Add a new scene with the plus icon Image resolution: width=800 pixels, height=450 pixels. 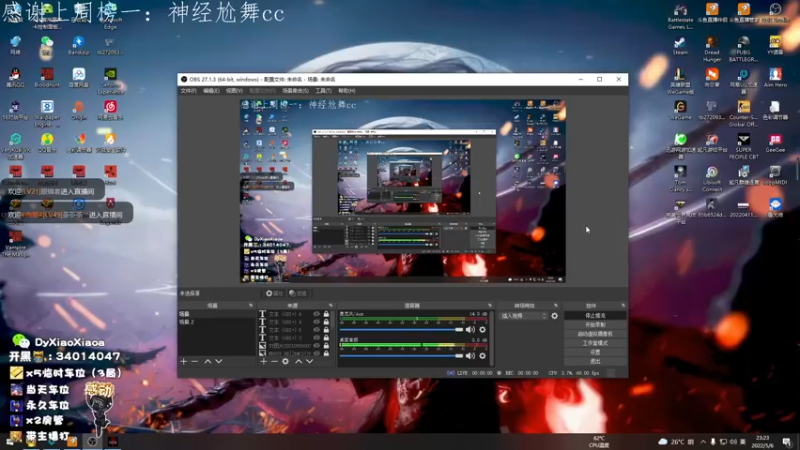point(184,361)
